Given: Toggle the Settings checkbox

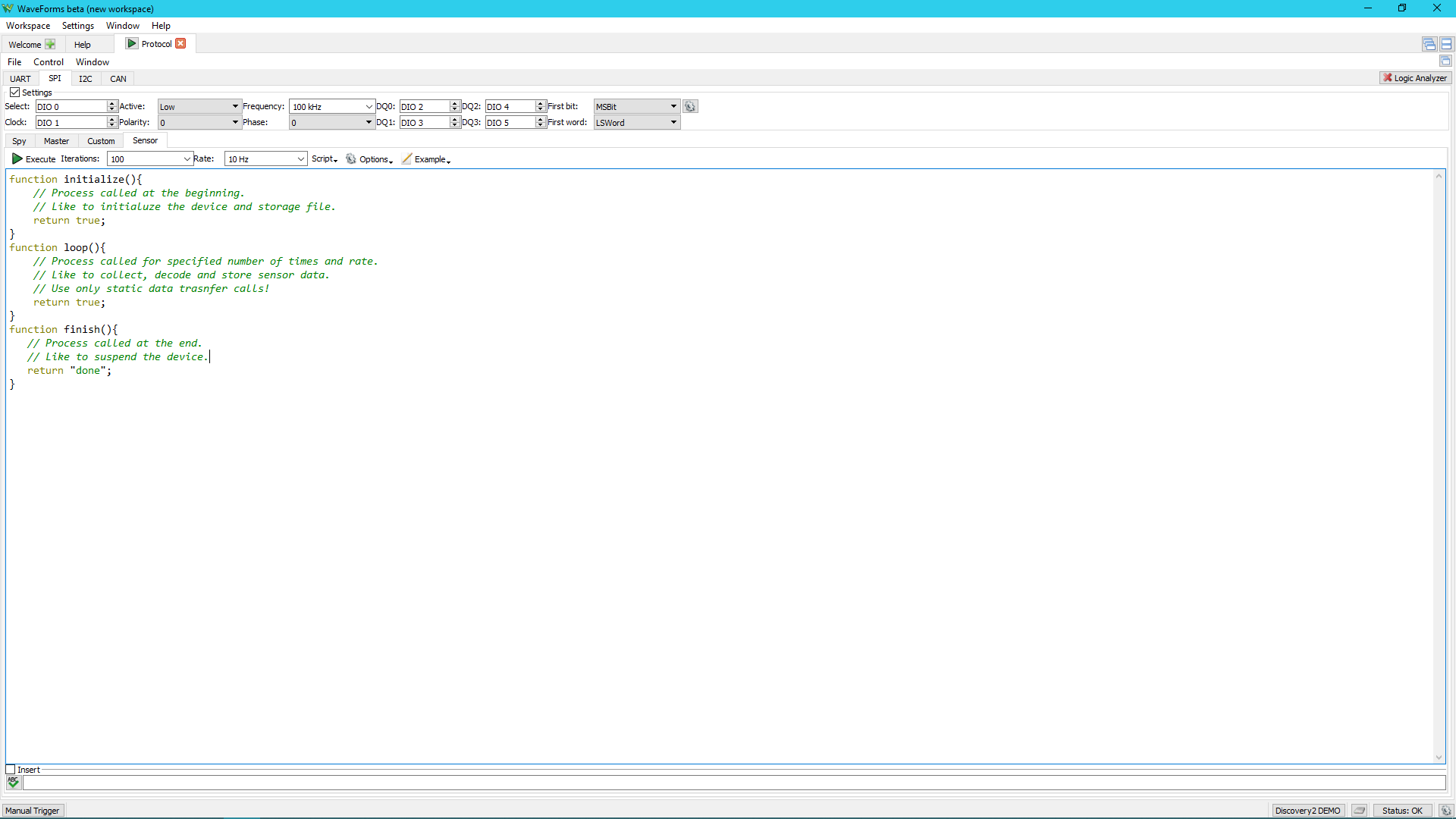Looking at the screenshot, I should pos(14,93).
